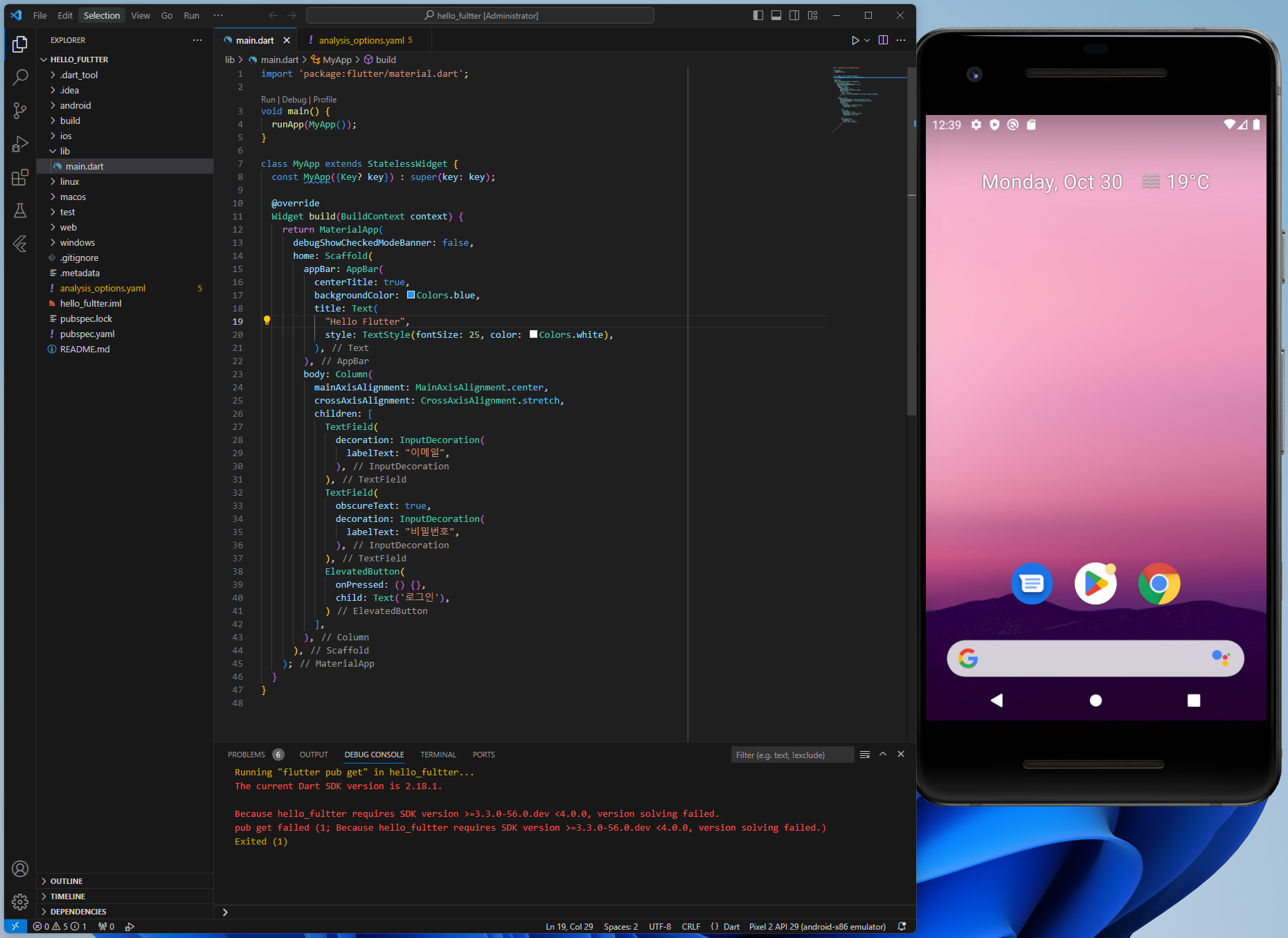The width and height of the screenshot is (1288, 938).
Task: Open the Source Control view
Action: point(20,110)
